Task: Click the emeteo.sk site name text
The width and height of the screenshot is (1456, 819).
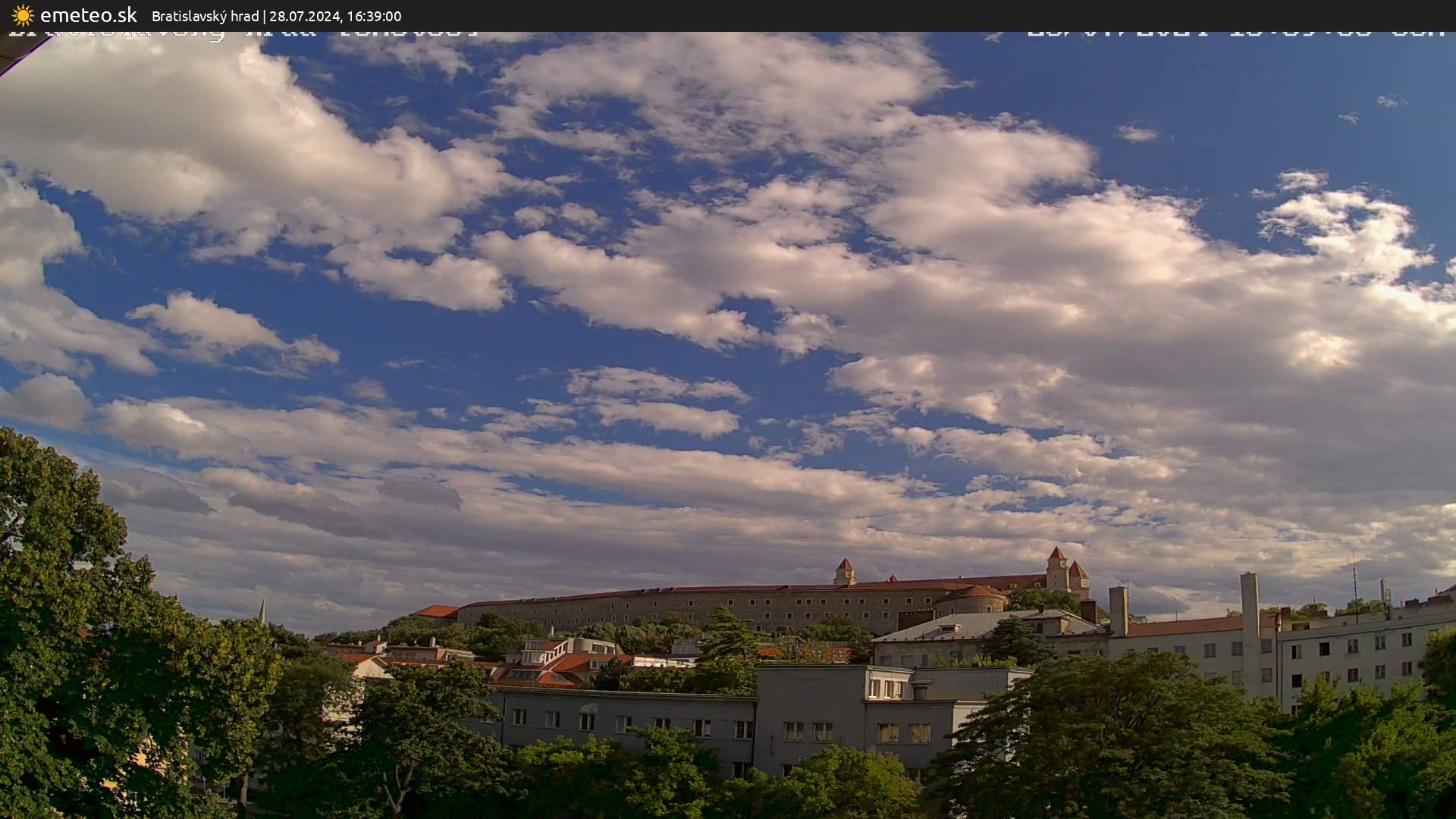Action: (88, 15)
